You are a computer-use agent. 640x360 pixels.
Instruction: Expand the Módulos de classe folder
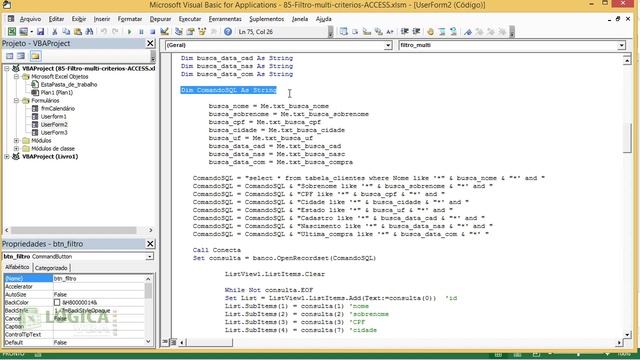16,149
